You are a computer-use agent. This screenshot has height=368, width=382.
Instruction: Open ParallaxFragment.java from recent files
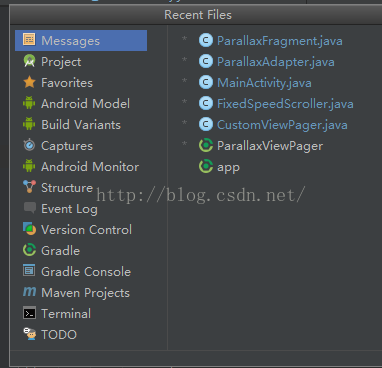coord(270,41)
